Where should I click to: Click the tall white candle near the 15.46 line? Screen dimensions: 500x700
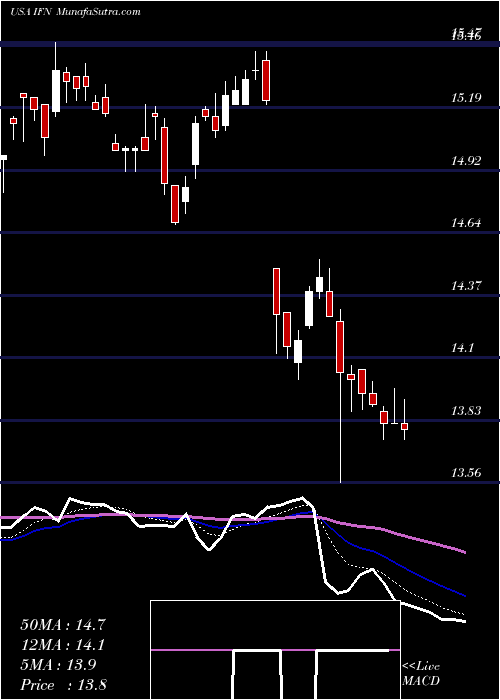coord(56,79)
